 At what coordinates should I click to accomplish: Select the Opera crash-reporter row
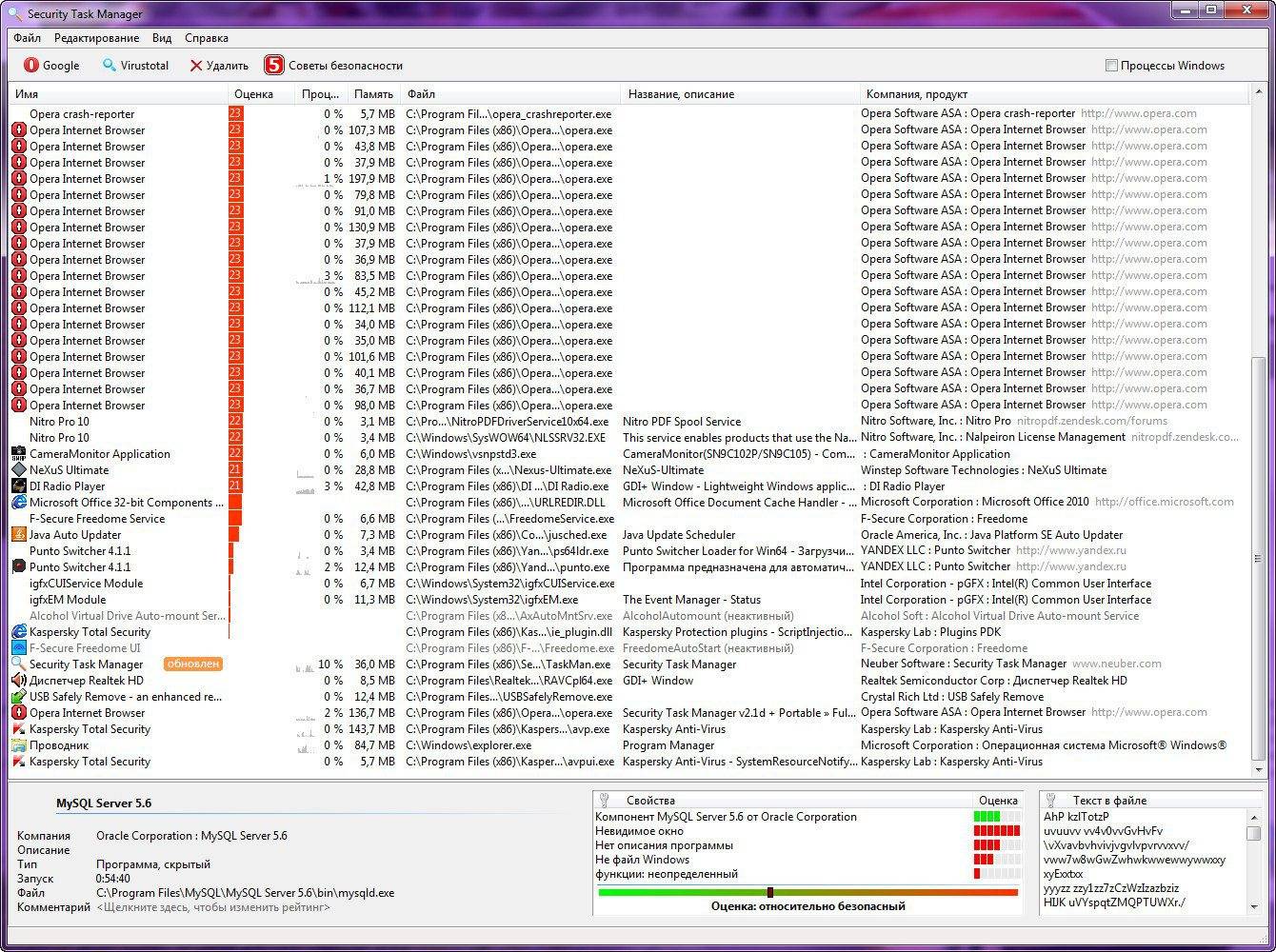(x=628, y=114)
